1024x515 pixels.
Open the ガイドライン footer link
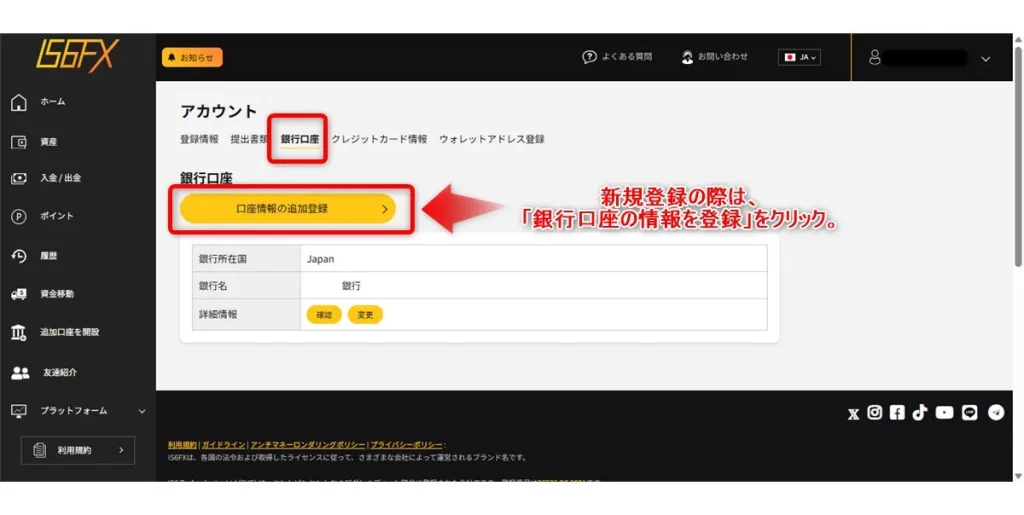pos(223,445)
